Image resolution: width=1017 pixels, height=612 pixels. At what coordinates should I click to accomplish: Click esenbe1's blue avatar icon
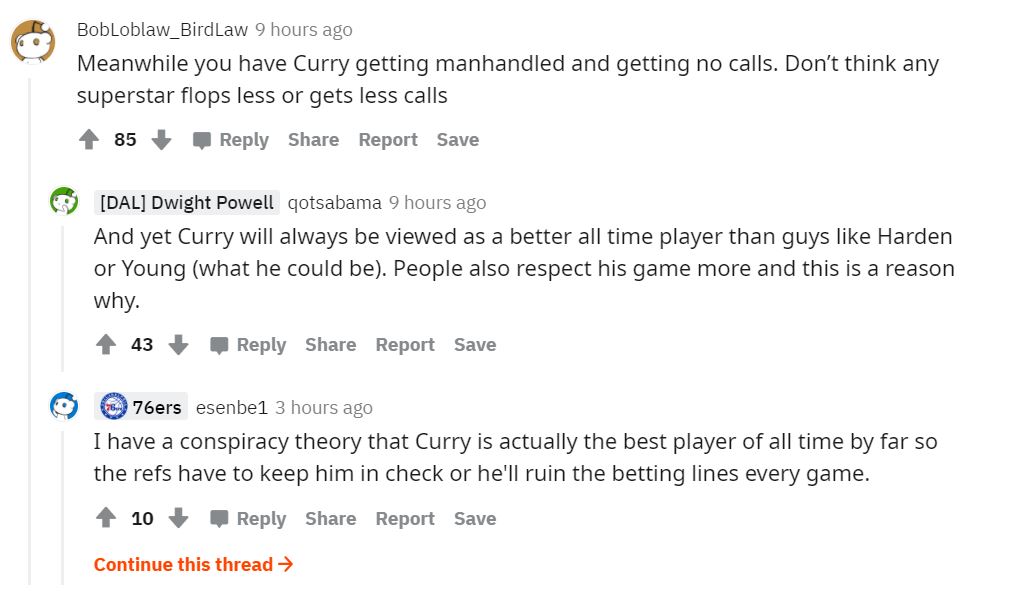[65, 406]
